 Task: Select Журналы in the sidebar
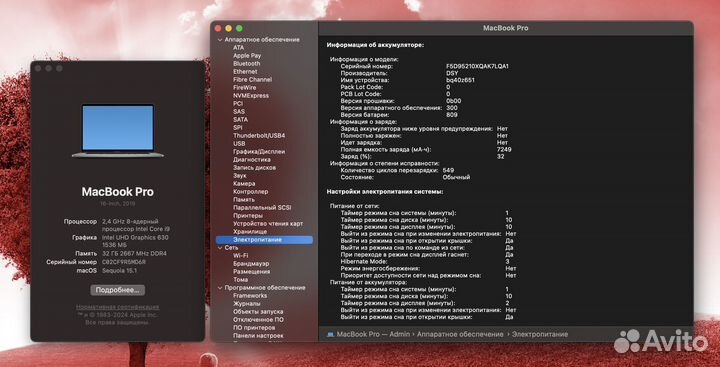247,304
